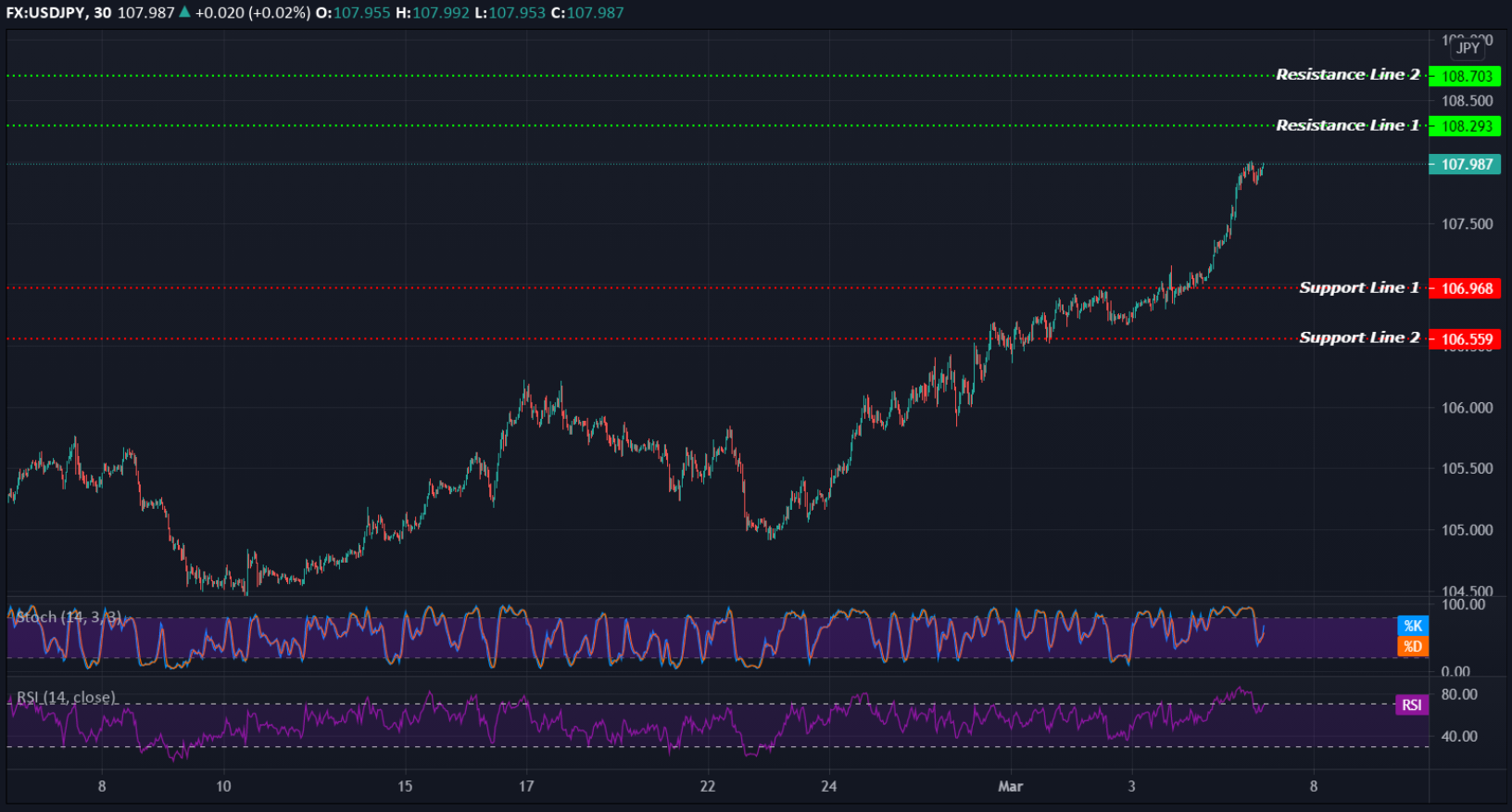Click the 105.500 price scale label
Image resolution: width=1512 pixels, height=812 pixels.
(x=1468, y=468)
